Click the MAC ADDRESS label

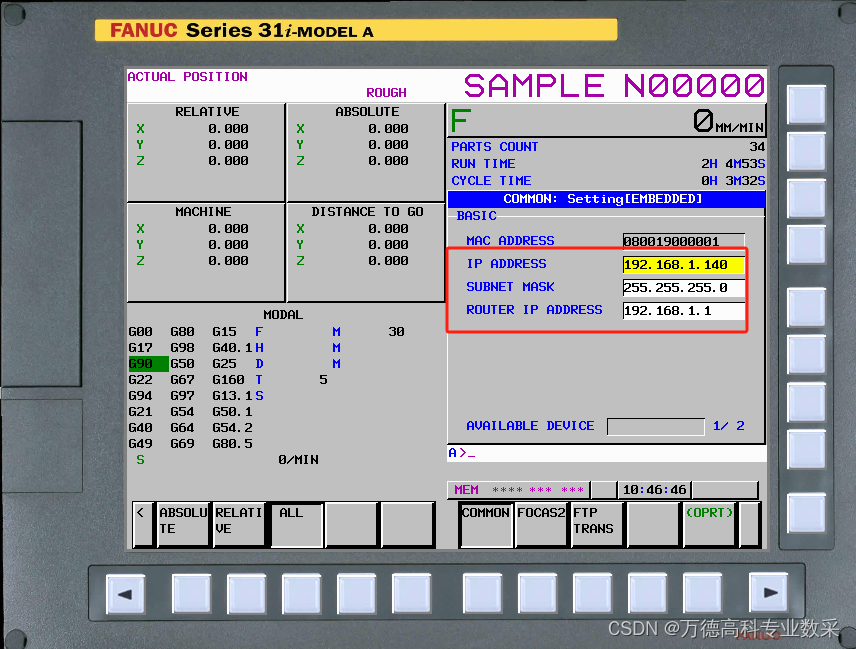510,241
